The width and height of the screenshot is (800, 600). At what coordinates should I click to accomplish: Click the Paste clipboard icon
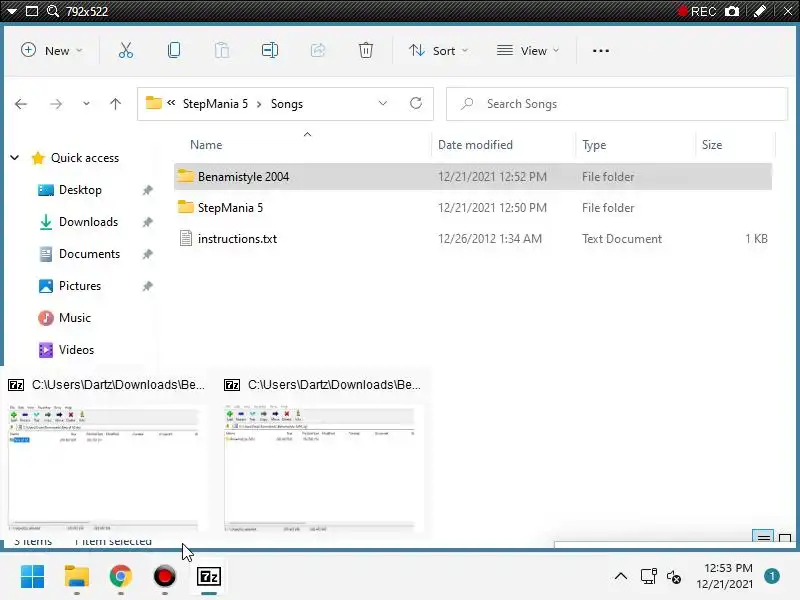(221, 51)
